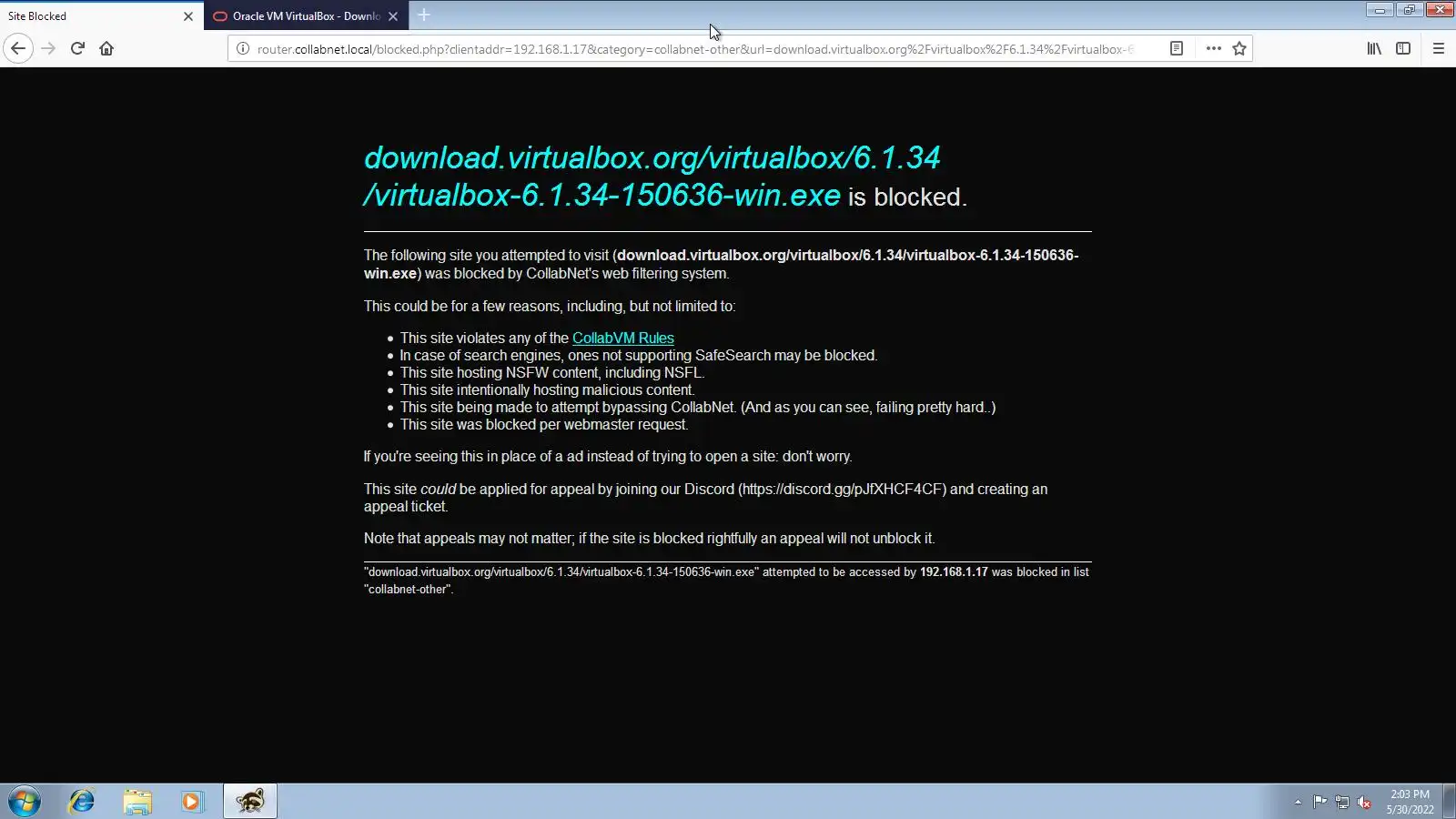Screen dimensions: 1456x819
Task: Restore down the browser window
Action: tap(1409, 10)
